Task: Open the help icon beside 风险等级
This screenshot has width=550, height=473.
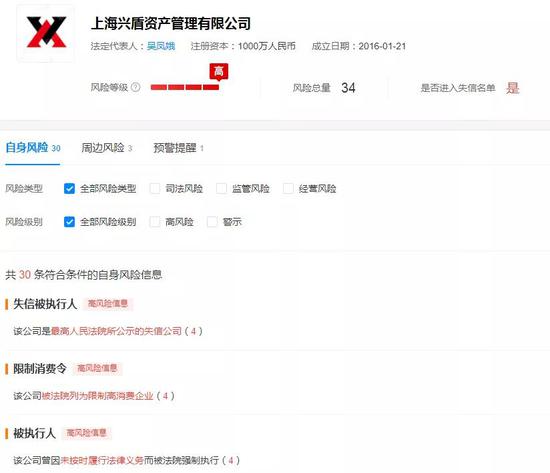Action: [x=135, y=87]
